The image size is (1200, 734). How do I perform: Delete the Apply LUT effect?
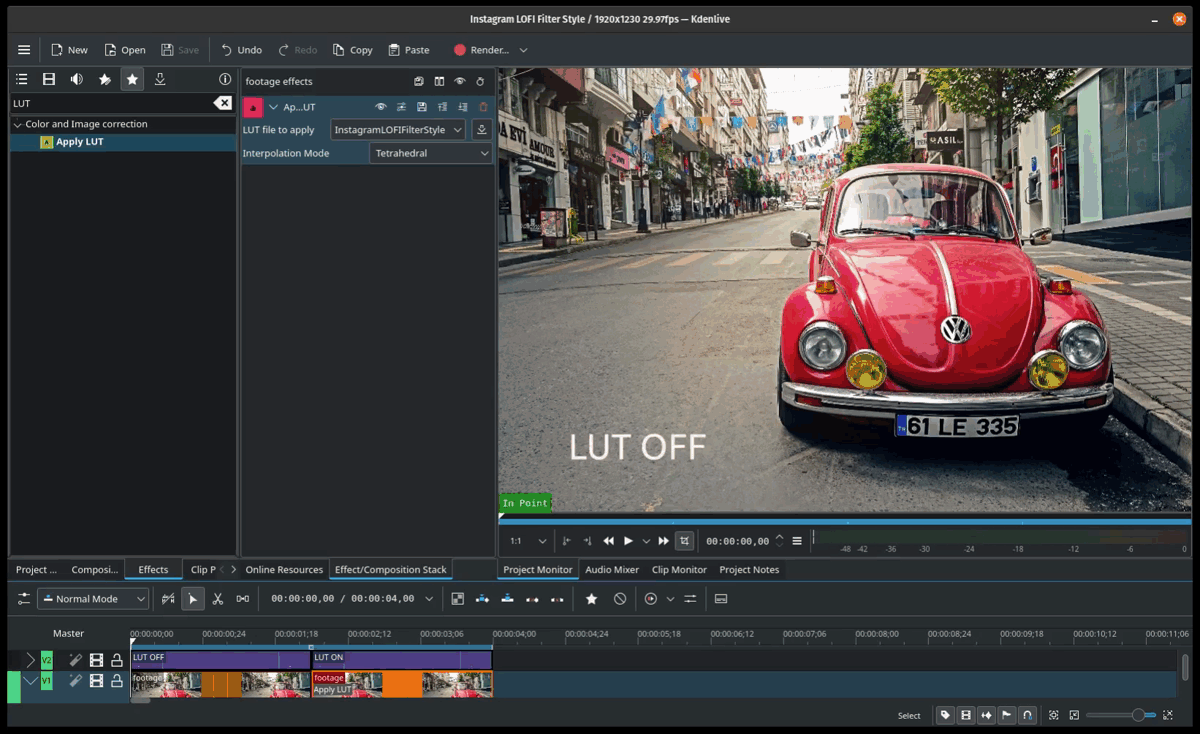click(483, 107)
